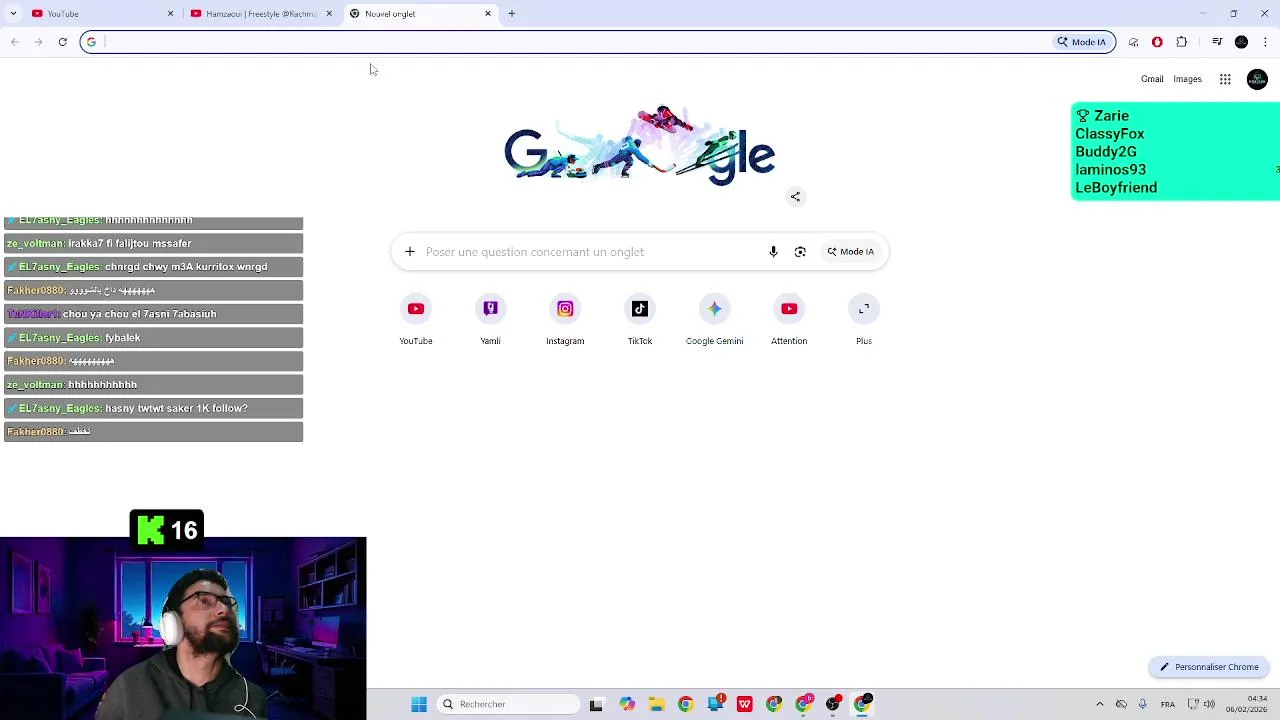The image size is (1280, 720).
Task: Open Attention shortcut
Action: pyautogui.click(x=789, y=320)
